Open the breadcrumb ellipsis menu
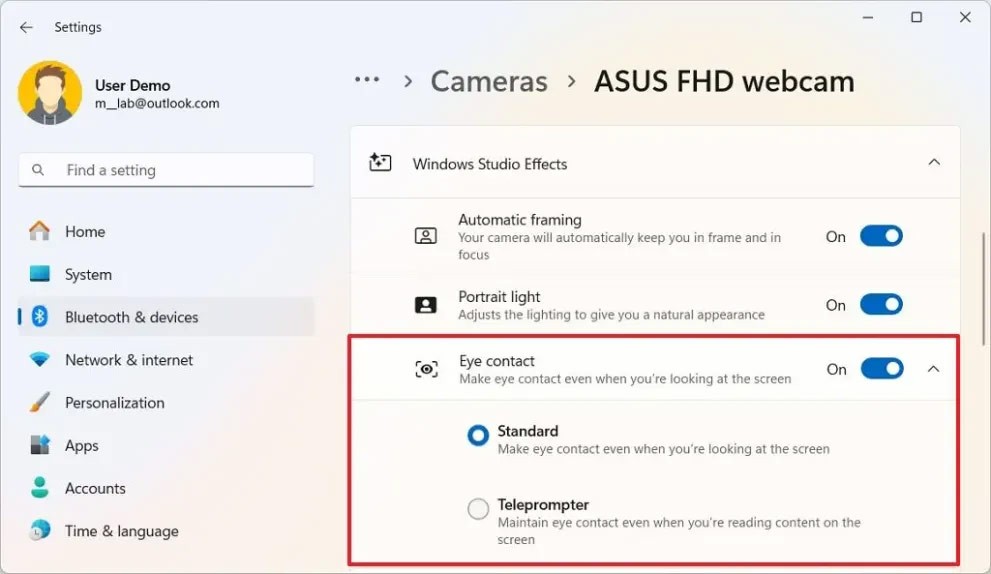Image resolution: width=991 pixels, height=574 pixels. point(367,81)
